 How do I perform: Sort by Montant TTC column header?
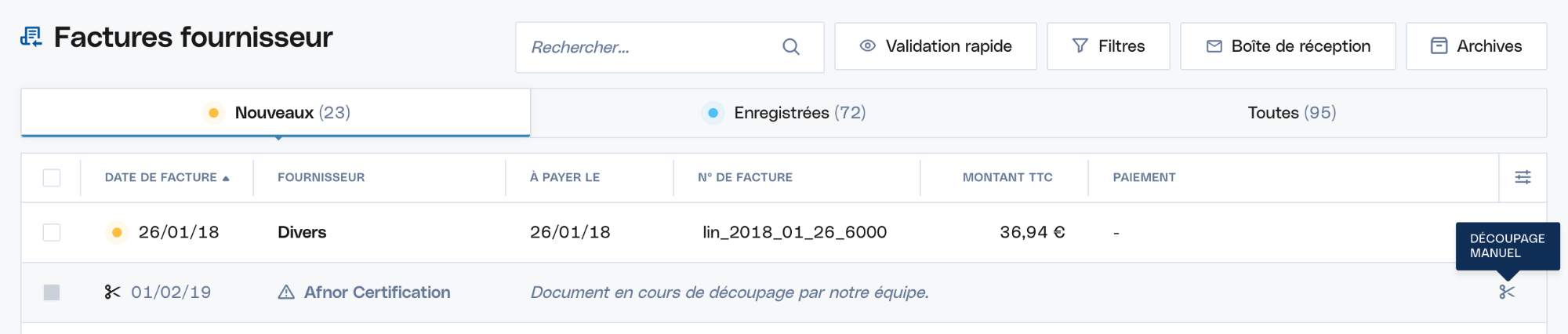point(1007,177)
